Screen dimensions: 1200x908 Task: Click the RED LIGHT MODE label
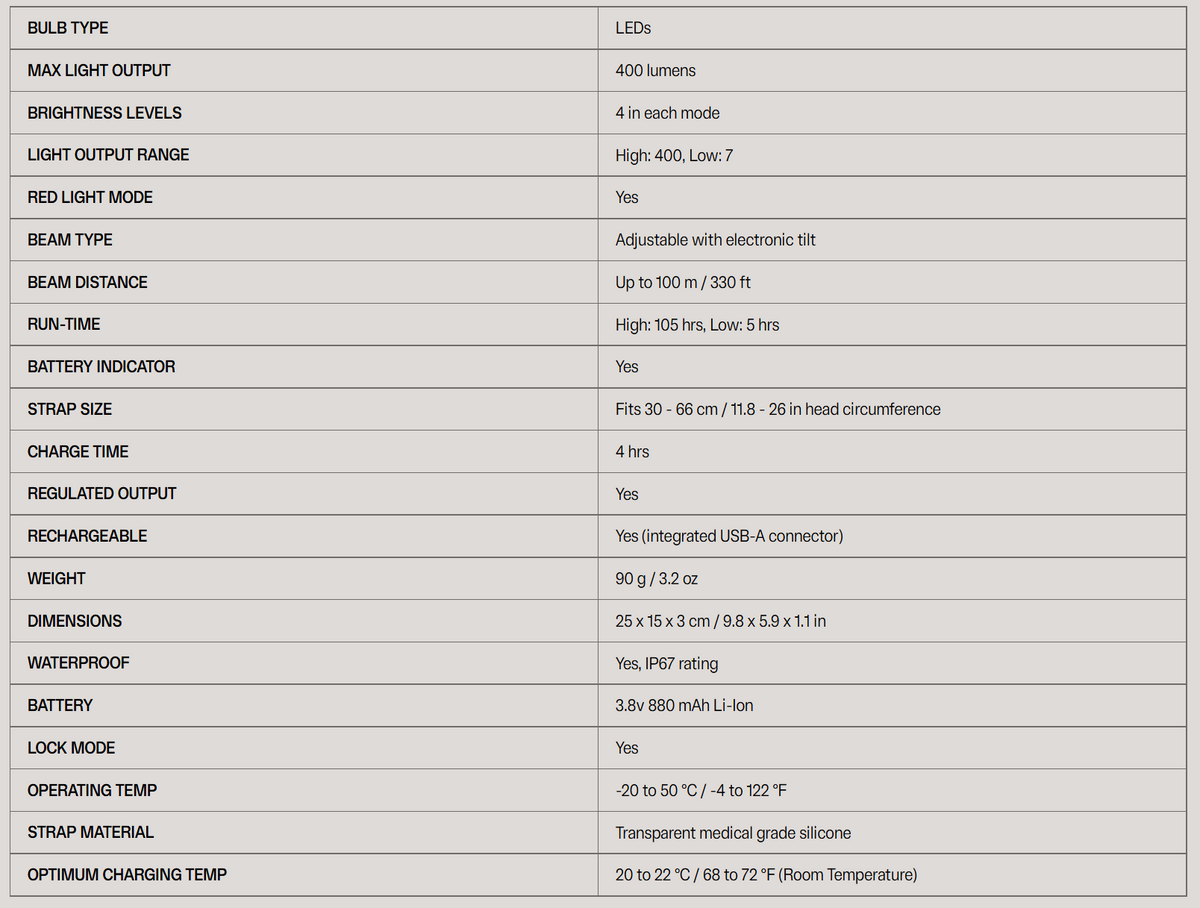click(x=90, y=197)
